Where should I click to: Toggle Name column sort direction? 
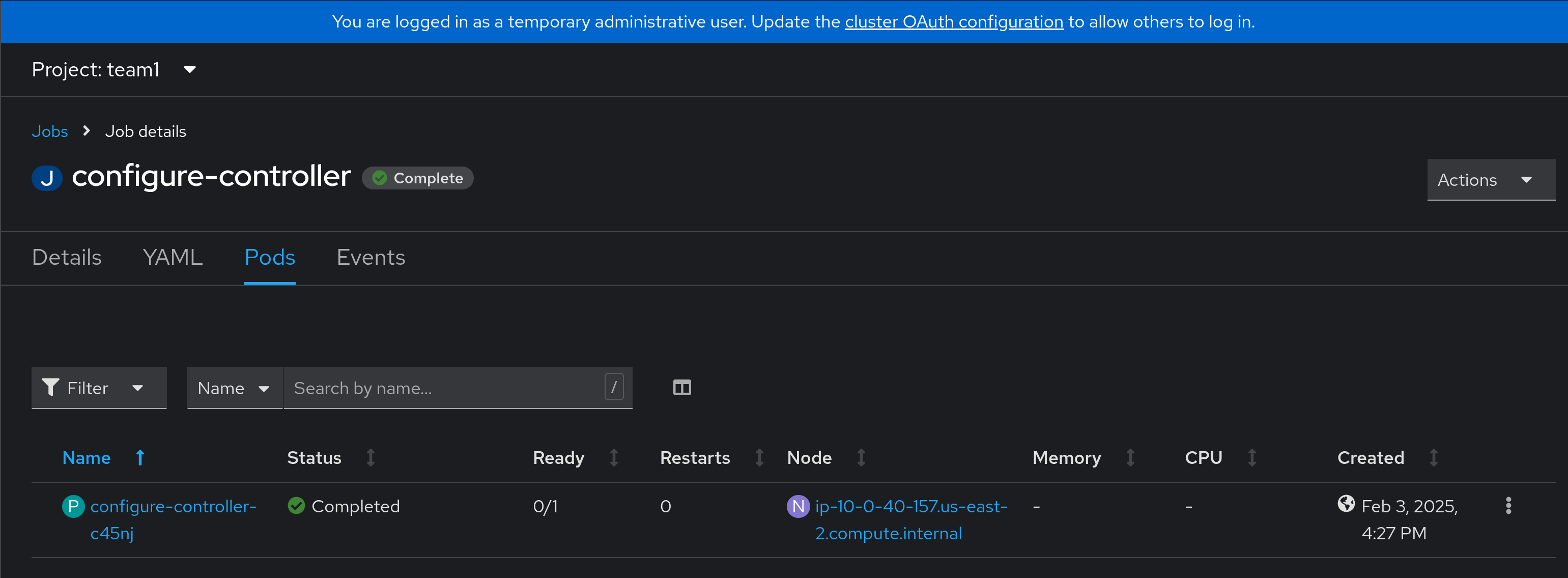103,457
